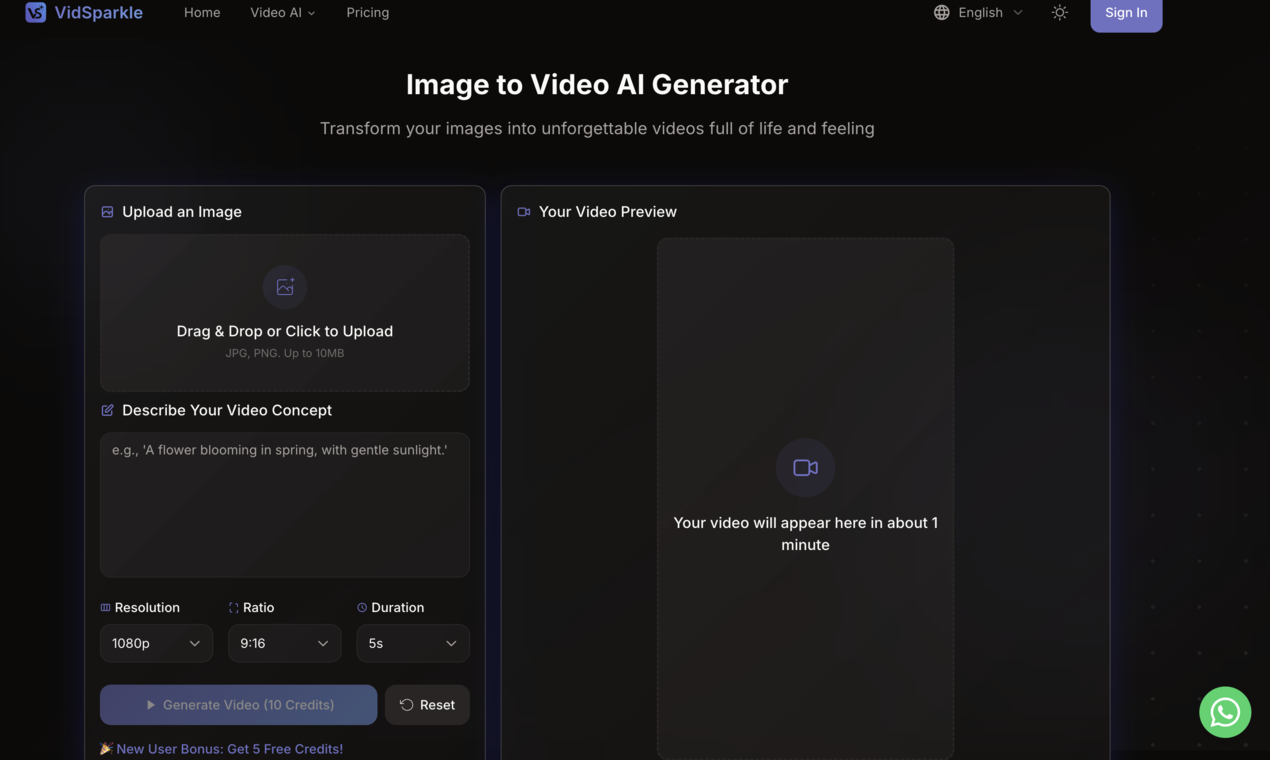1270x760 pixels.
Task: Click 'Your video will appear here' message
Action: pyautogui.click(x=806, y=534)
